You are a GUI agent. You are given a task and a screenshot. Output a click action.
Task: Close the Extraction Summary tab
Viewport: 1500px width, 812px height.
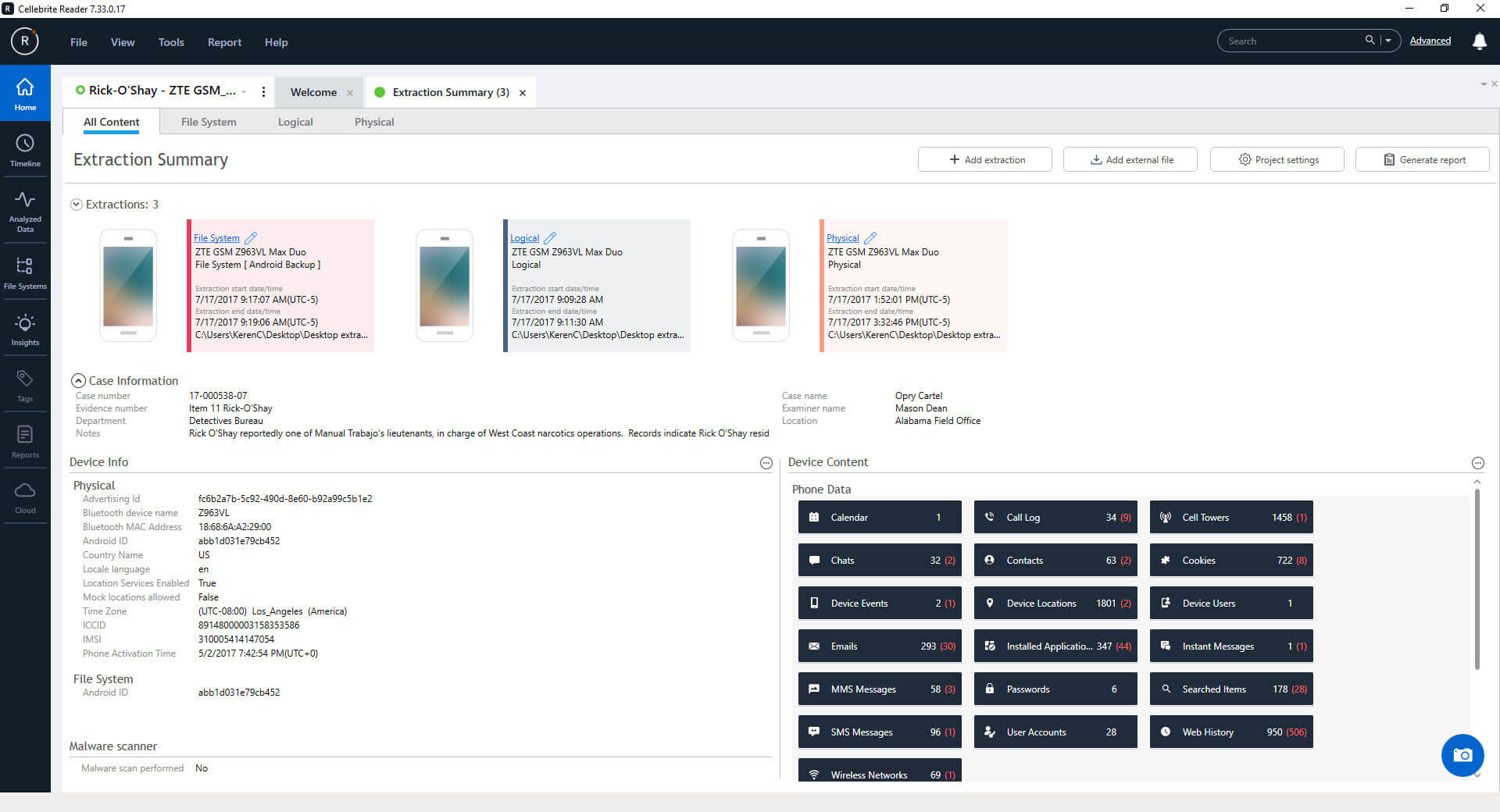click(x=523, y=93)
